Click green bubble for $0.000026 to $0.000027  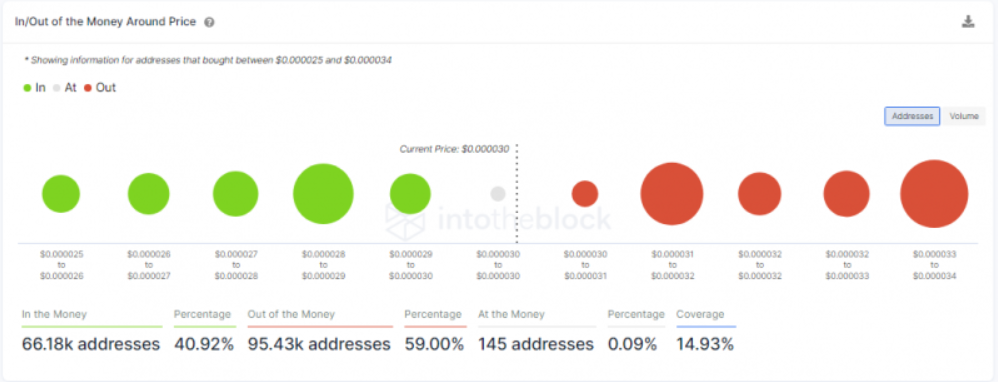pyautogui.click(x=149, y=194)
